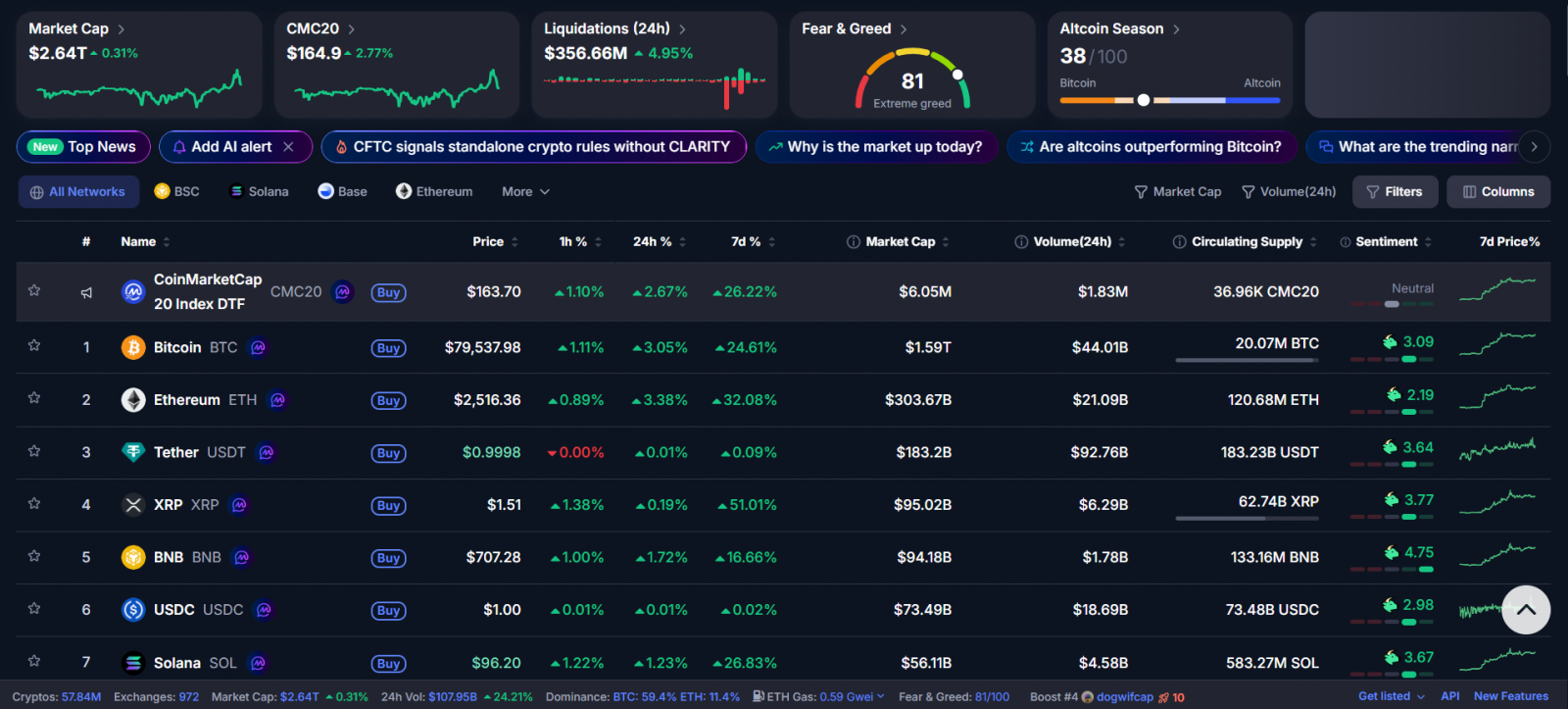Open Market Cap filter dropdown
The width and height of the screenshot is (1568, 709).
[x=1178, y=192]
